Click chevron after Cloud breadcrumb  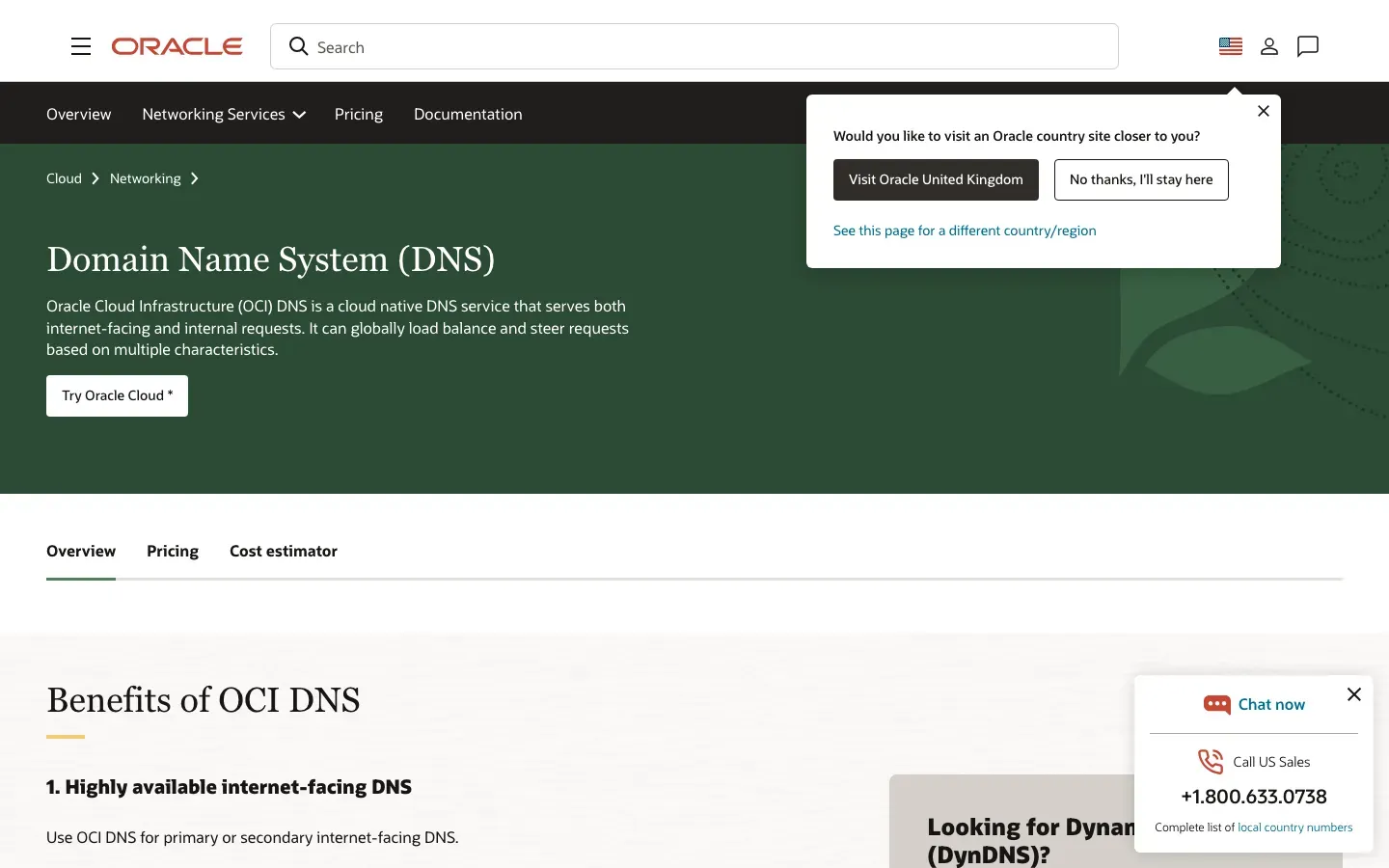[95, 178]
